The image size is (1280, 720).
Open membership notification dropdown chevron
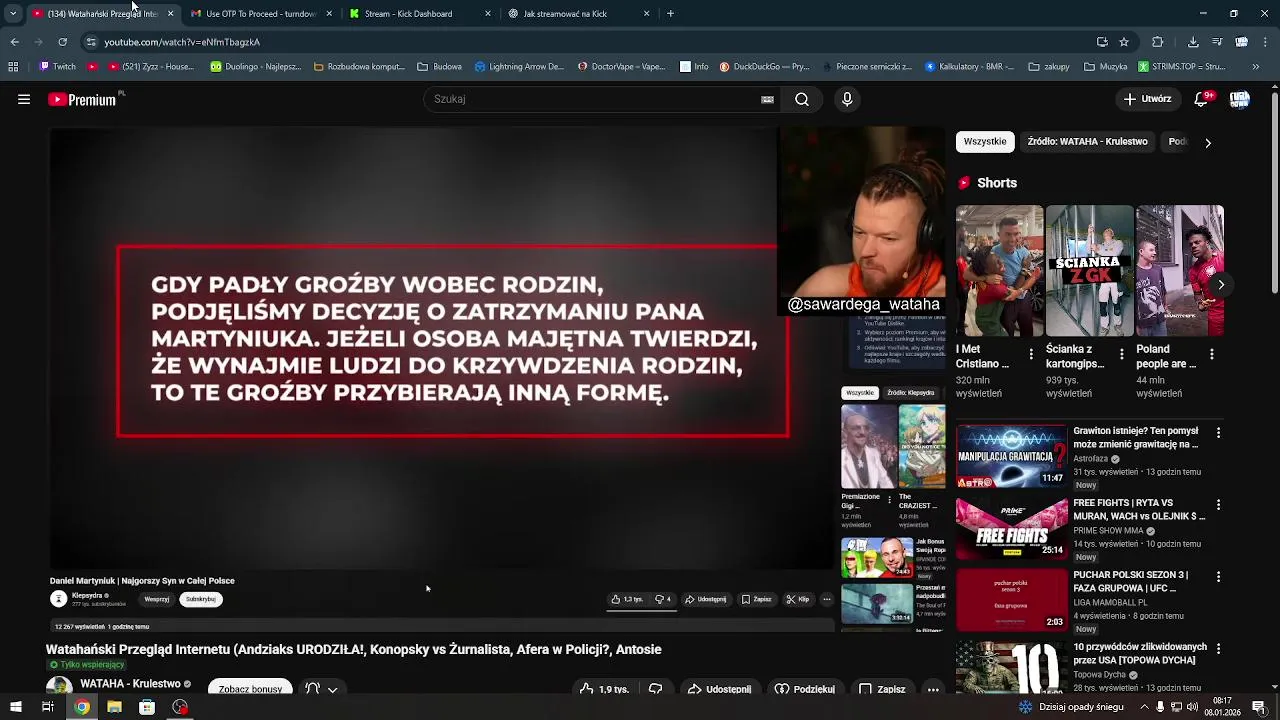(332, 689)
